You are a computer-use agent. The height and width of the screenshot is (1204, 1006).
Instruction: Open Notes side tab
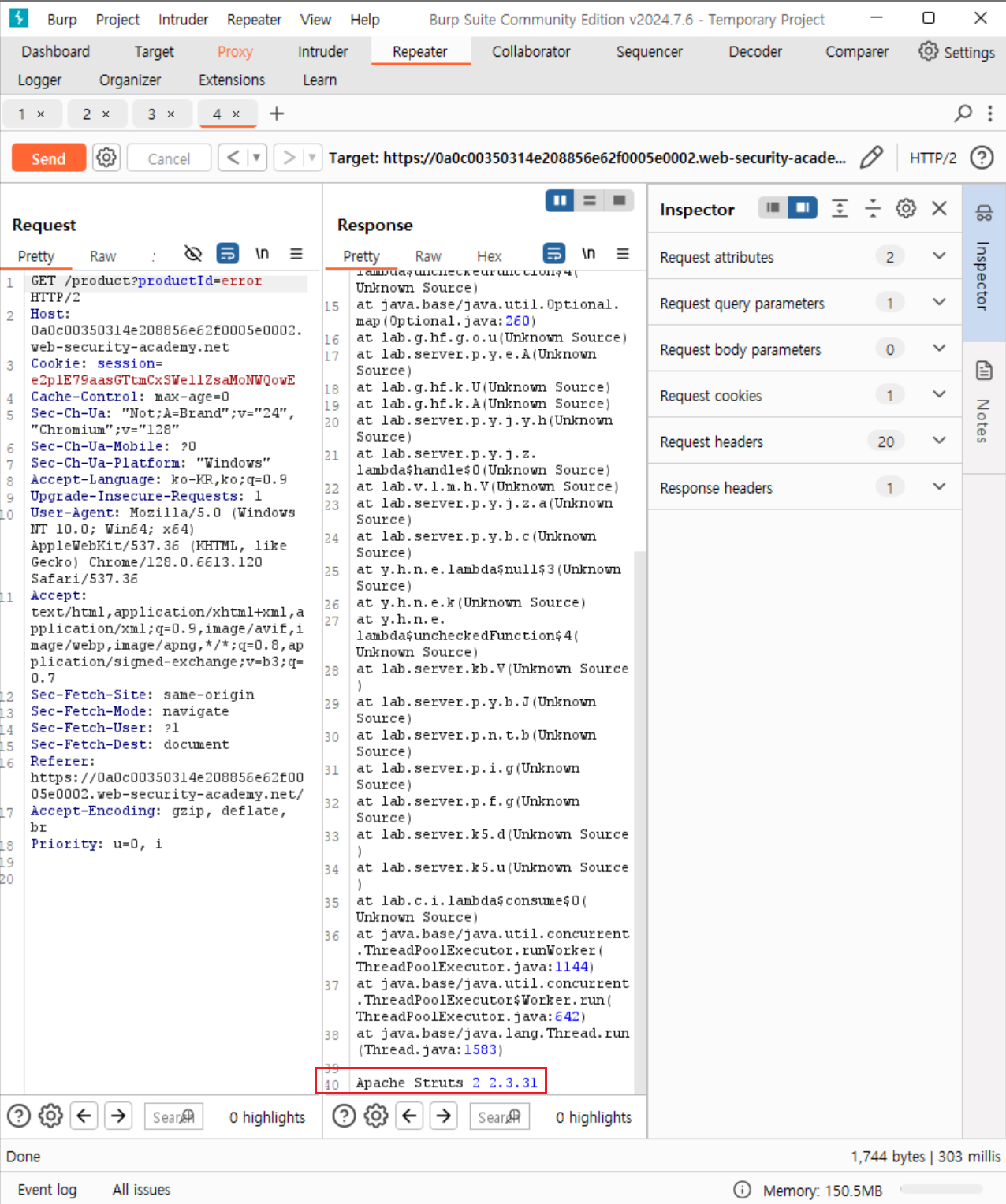pyautogui.click(x=983, y=407)
